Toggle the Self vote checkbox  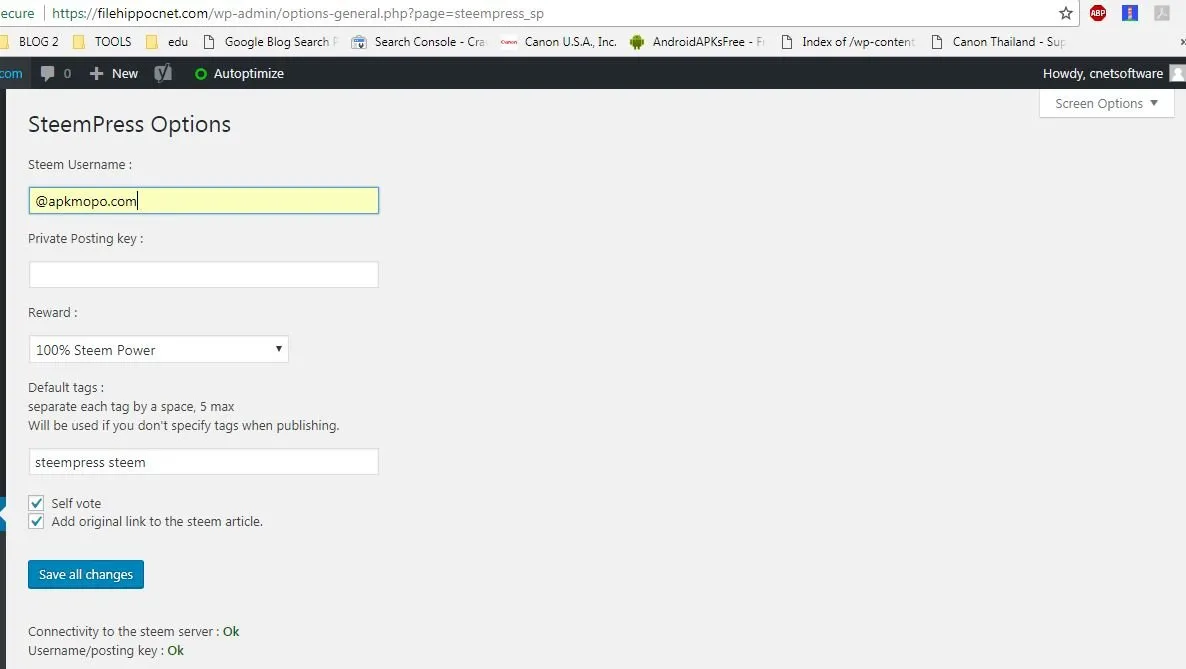[x=36, y=503]
